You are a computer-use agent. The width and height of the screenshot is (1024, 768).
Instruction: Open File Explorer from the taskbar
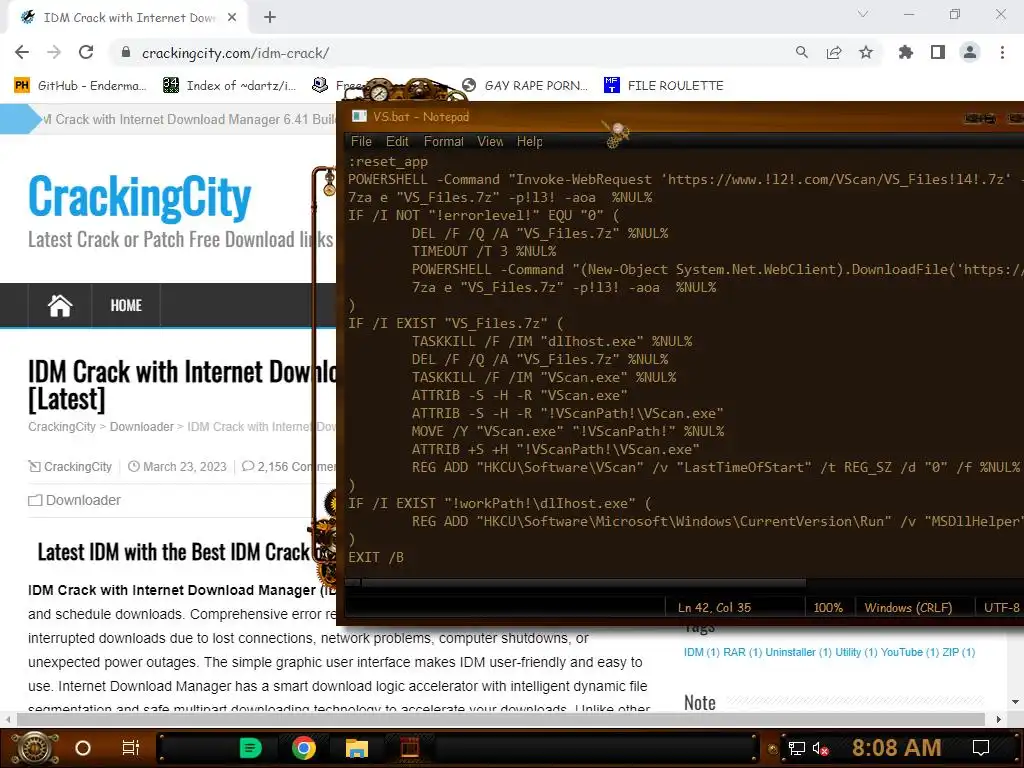pos(357,748)
